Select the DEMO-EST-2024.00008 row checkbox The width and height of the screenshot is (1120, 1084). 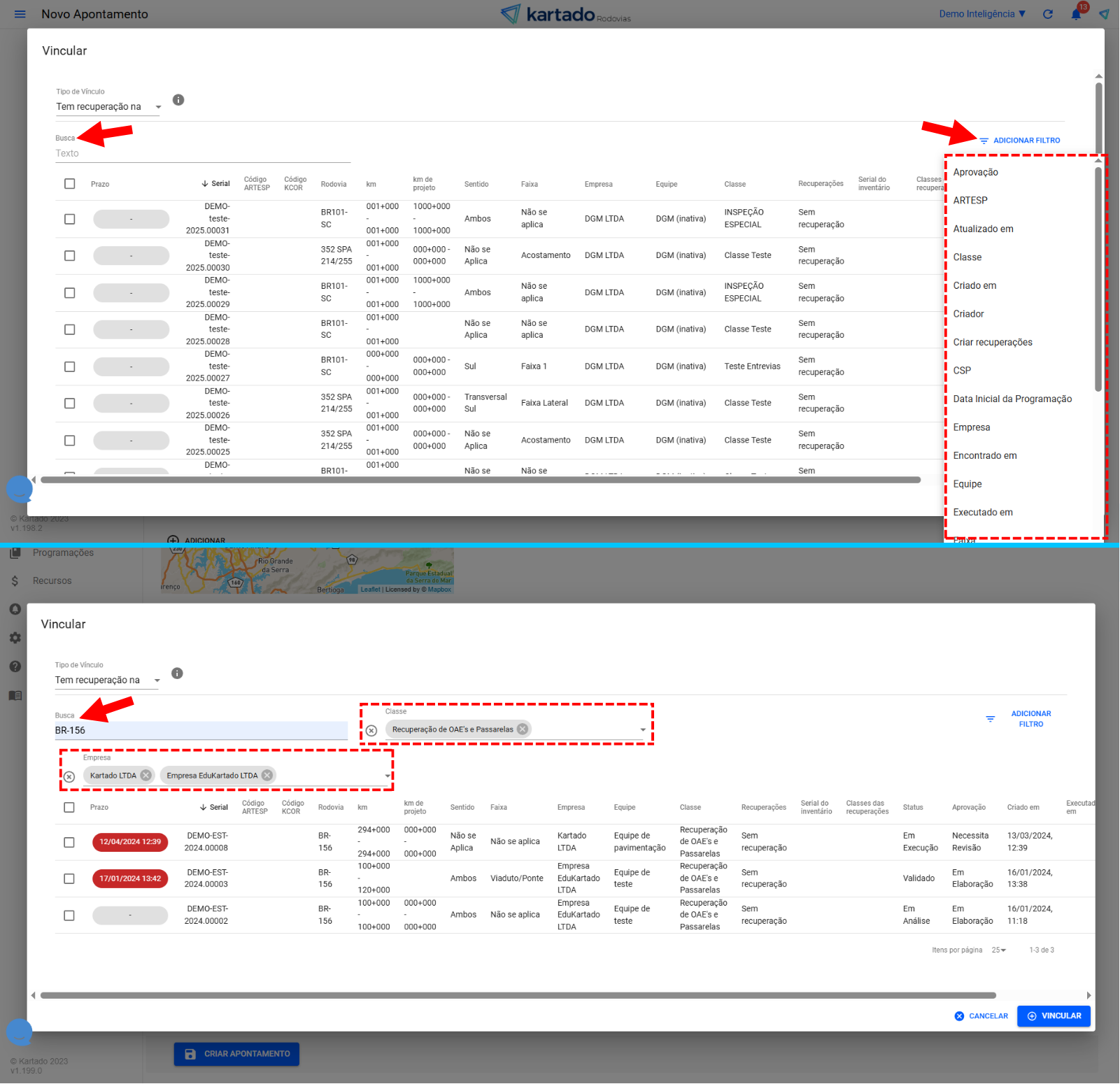tap(69, 842)
